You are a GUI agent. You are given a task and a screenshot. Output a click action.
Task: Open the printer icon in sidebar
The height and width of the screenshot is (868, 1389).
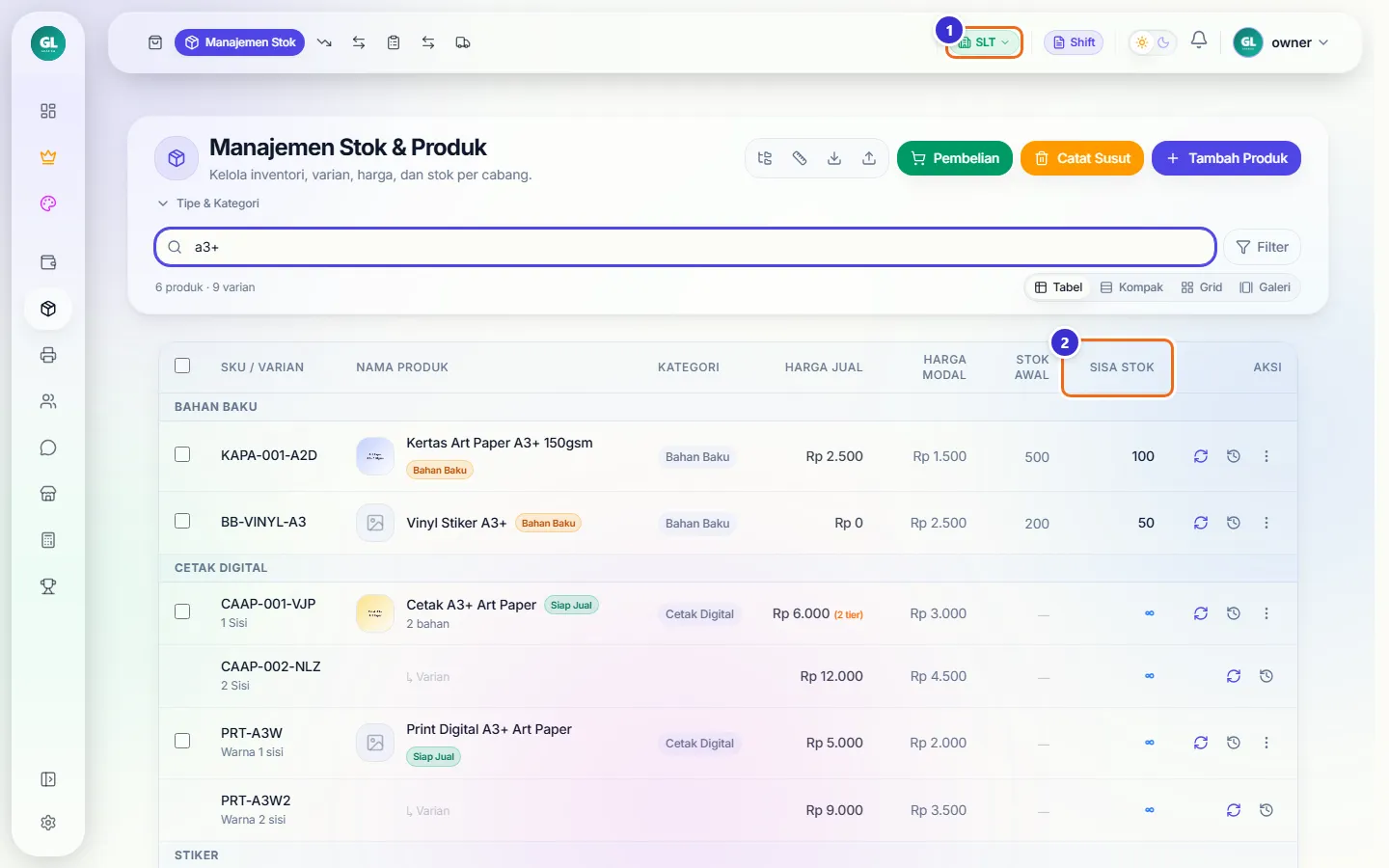click(48, 355)
